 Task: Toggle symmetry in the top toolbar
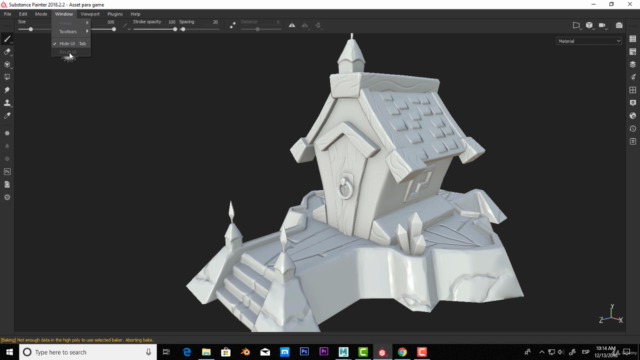click(x=292, y=25)
